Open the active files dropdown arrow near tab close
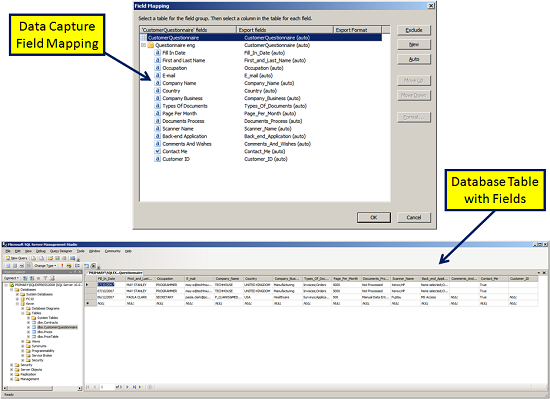The image size is (550, 399). pyautogui.click(x=539, y=272)
